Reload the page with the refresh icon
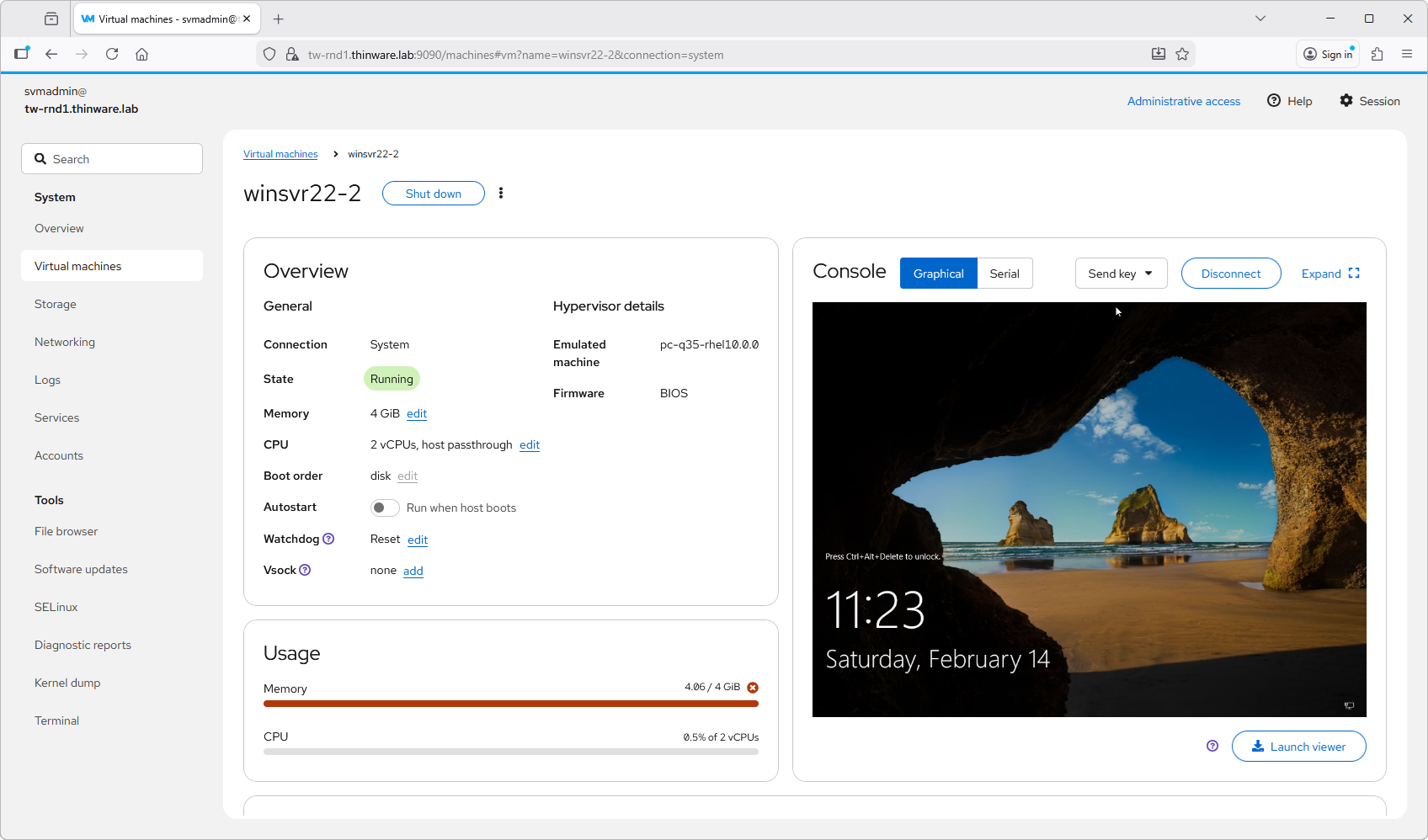The image size is (1428, 840). (112, 54)
